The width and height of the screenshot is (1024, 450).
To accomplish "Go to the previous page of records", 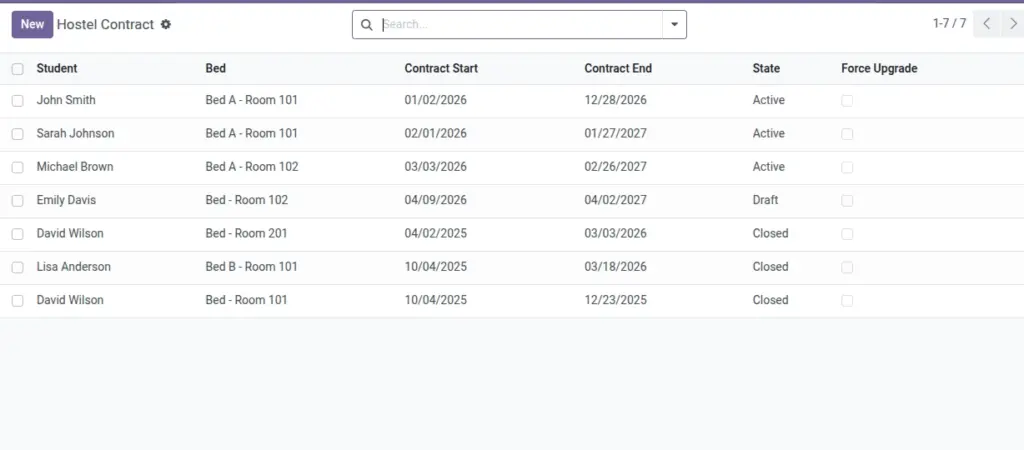I will (987, 24).
